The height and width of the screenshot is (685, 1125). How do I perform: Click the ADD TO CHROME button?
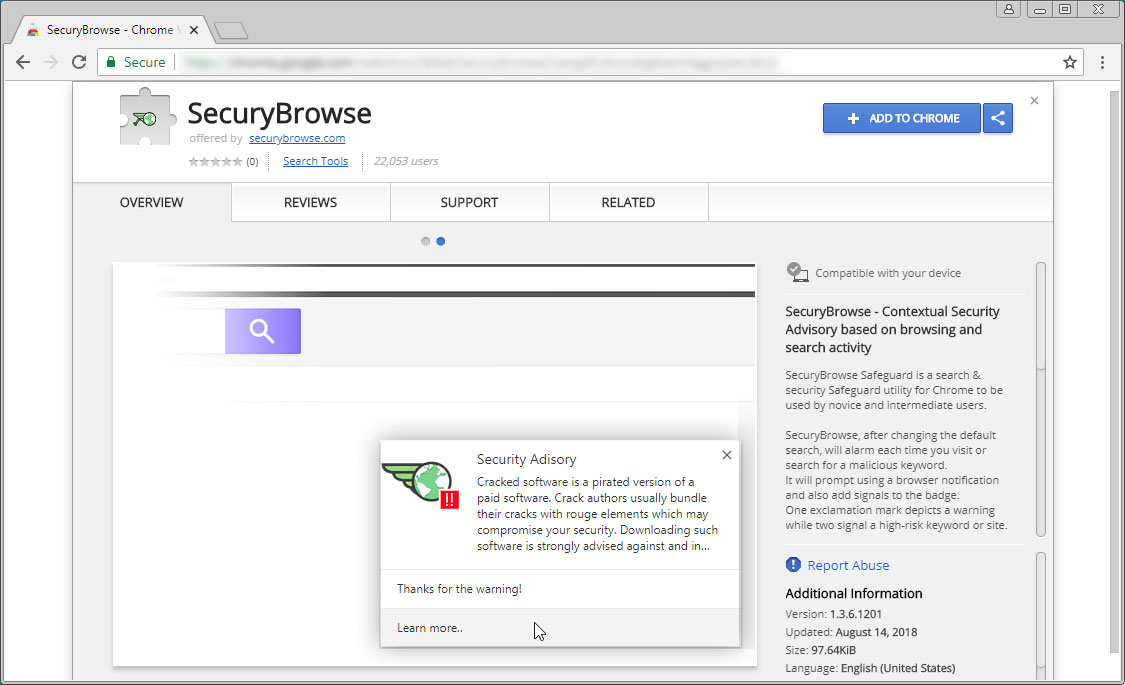coord(902,118)
